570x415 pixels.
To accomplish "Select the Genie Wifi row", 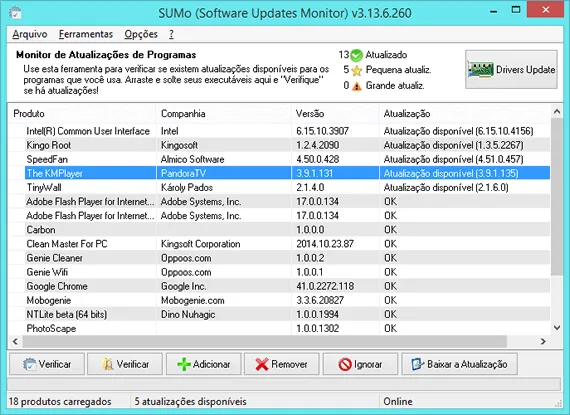I will tap(279, 272).
